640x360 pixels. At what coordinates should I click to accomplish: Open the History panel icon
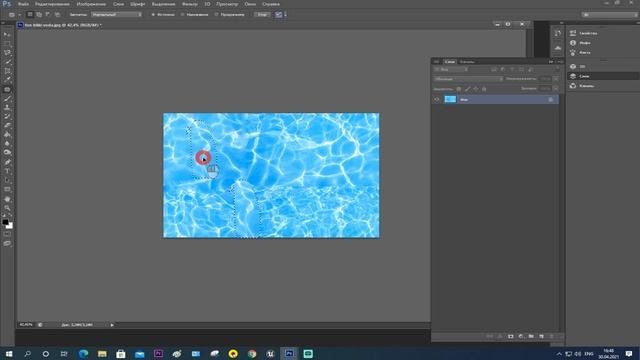coord(558,33)
